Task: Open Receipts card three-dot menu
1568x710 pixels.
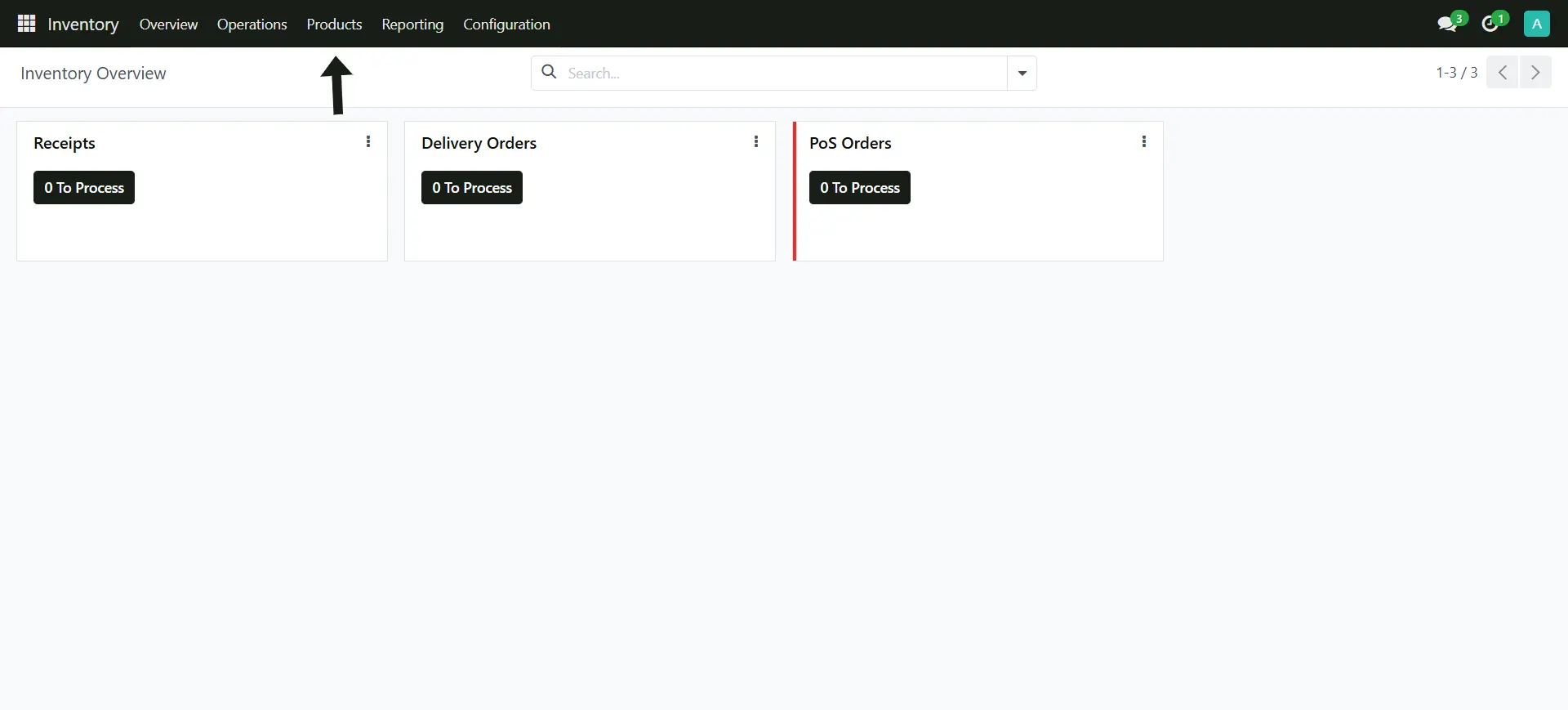Action: coord(368,142)
